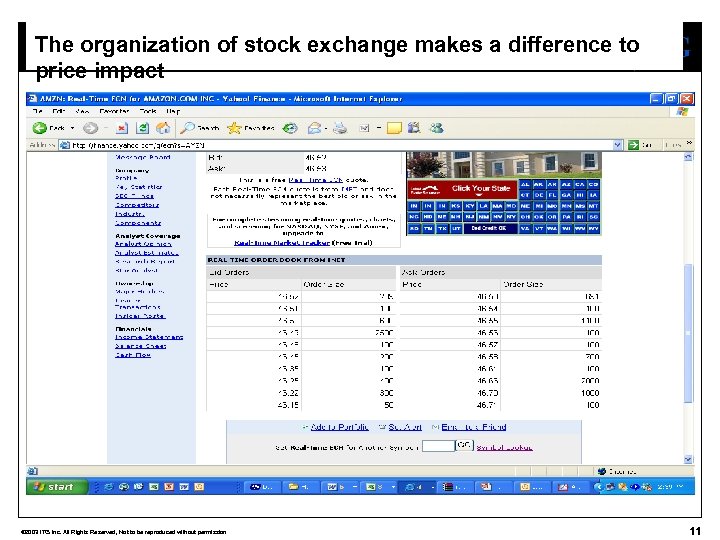This screenshot has height=540, width=720.
Task: Open the Insider Roster sidebar link
Action: tap(140, 316)
